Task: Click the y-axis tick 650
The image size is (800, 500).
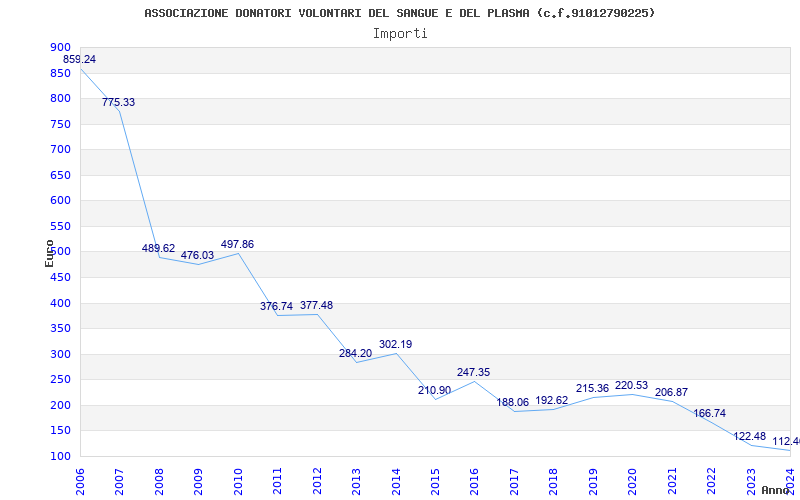Action: [60, 175]
